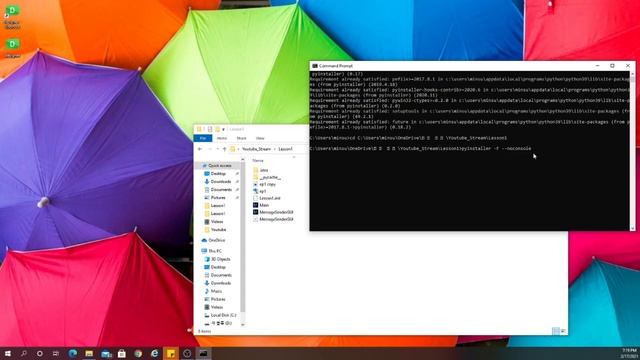Screen dimensions: 640x360
Task: Click New folder icon in Explorer title bar
Action: 217,129
